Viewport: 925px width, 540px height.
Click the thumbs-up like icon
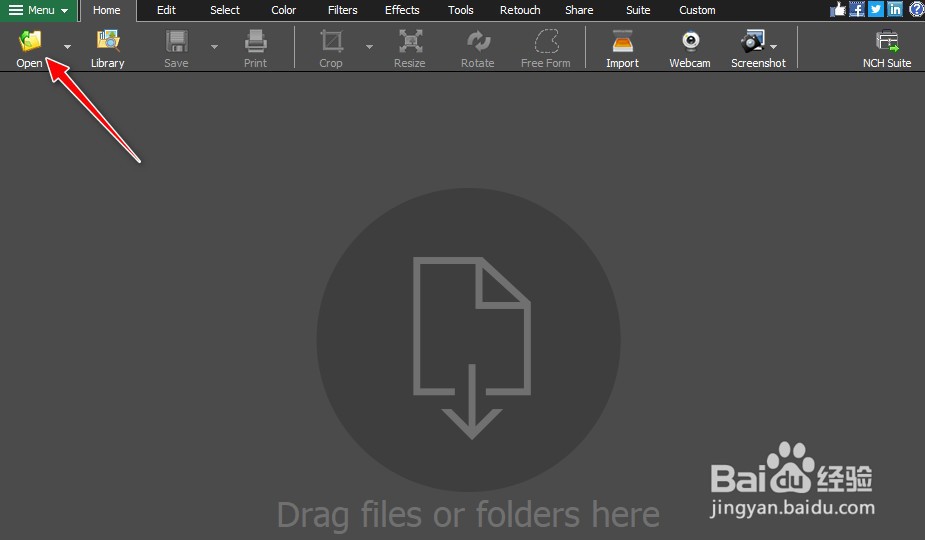click(838, 9)
